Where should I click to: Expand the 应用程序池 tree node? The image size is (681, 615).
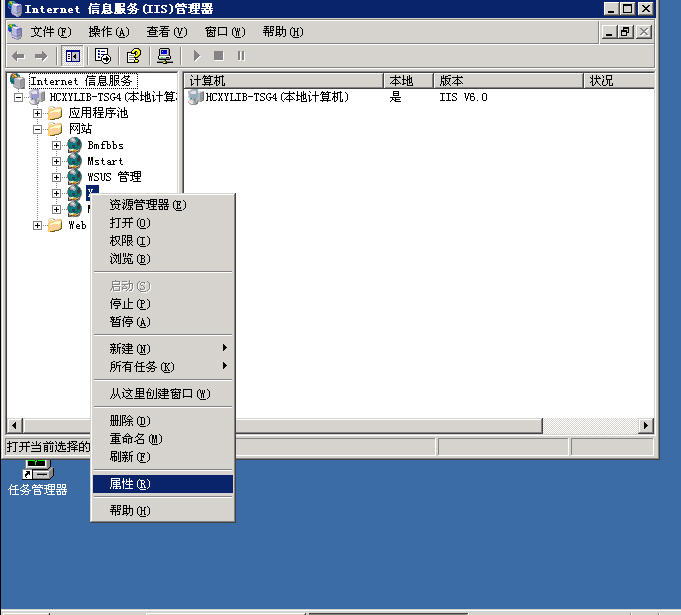pos(38,113)
